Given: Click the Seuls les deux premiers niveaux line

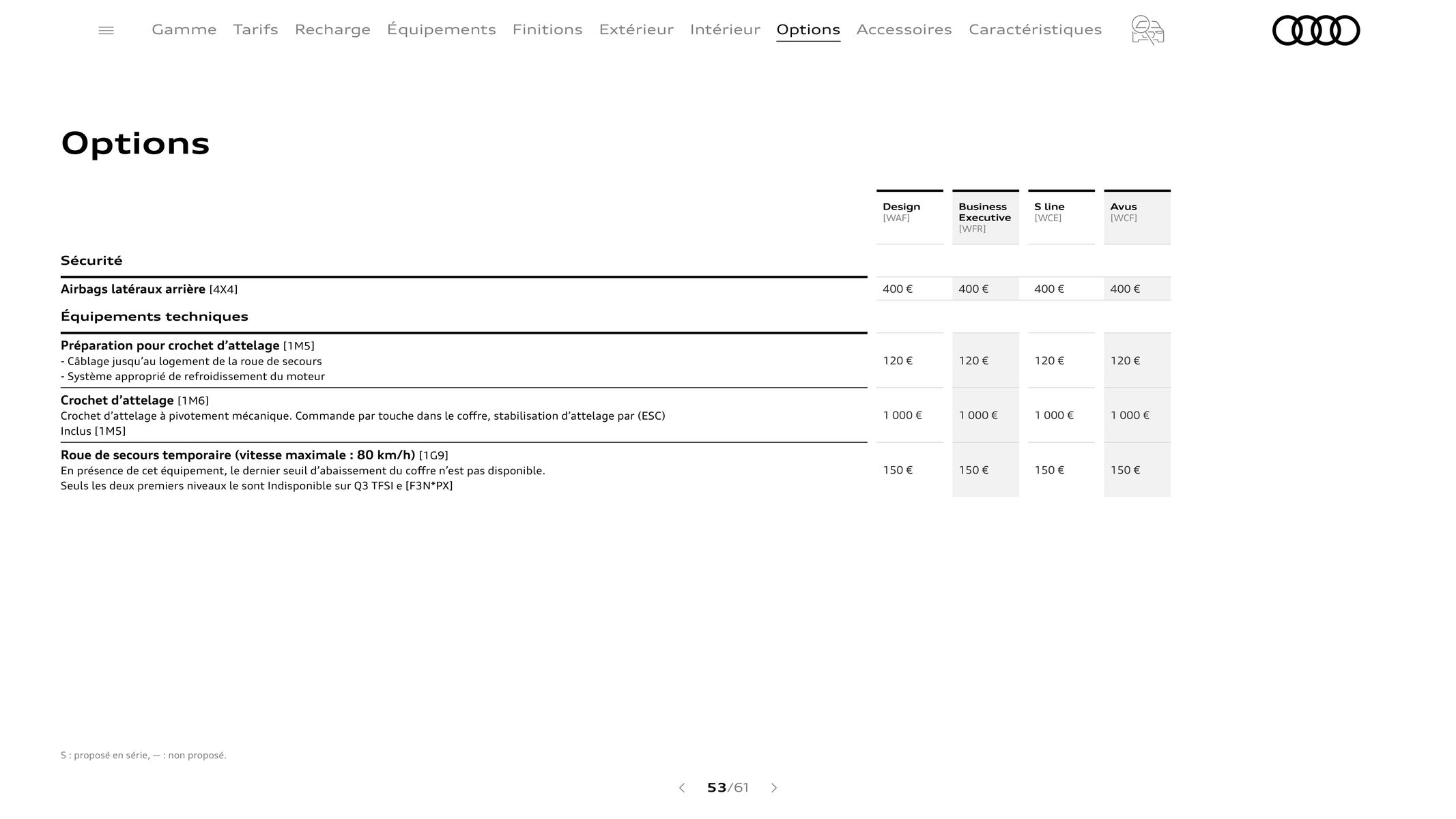Looking at the screenshot, I should click(x=257, y=486).
